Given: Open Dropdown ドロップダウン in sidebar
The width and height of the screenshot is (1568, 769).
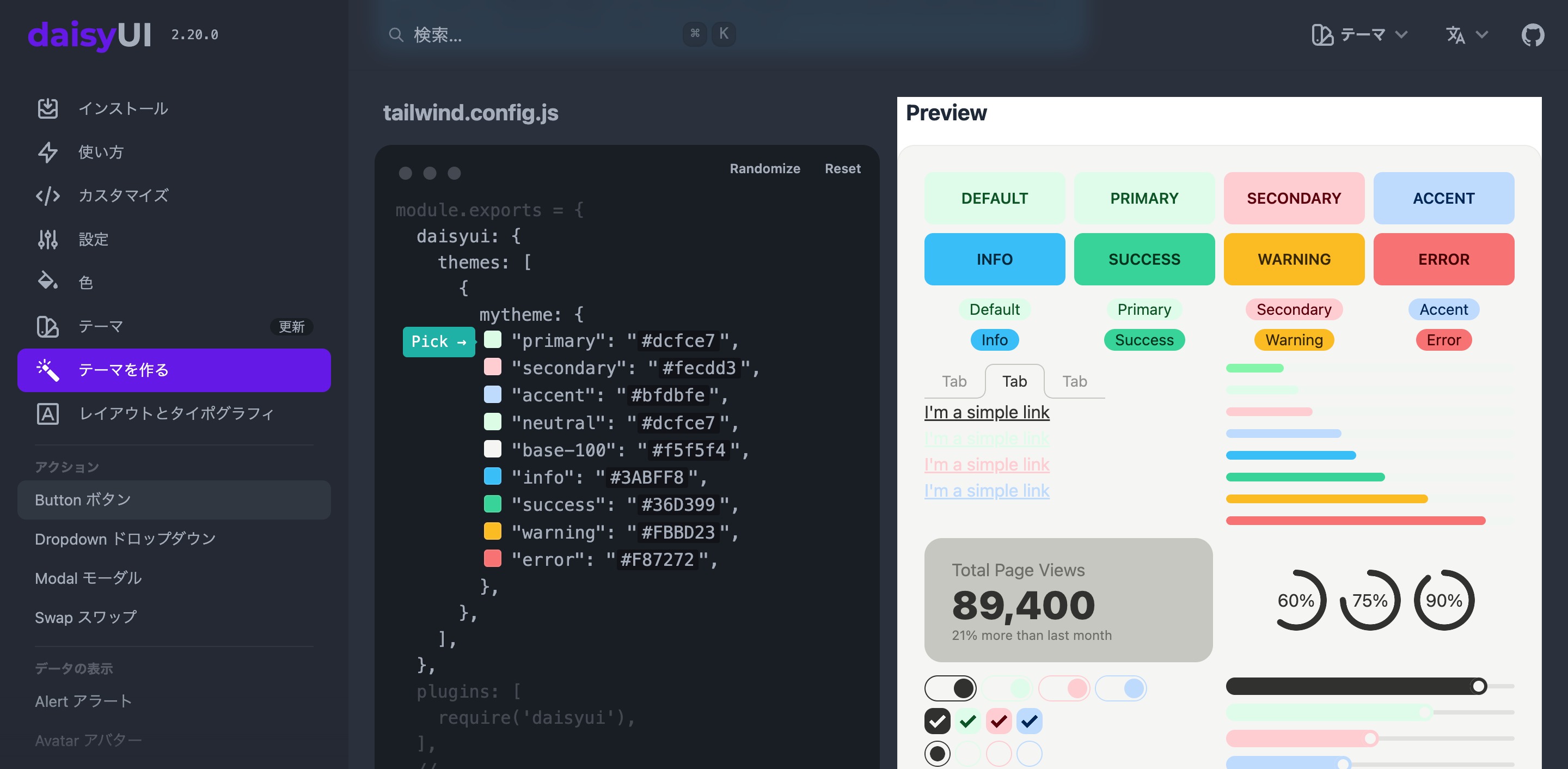Looking at the screenshot, I should pos(174,539).
